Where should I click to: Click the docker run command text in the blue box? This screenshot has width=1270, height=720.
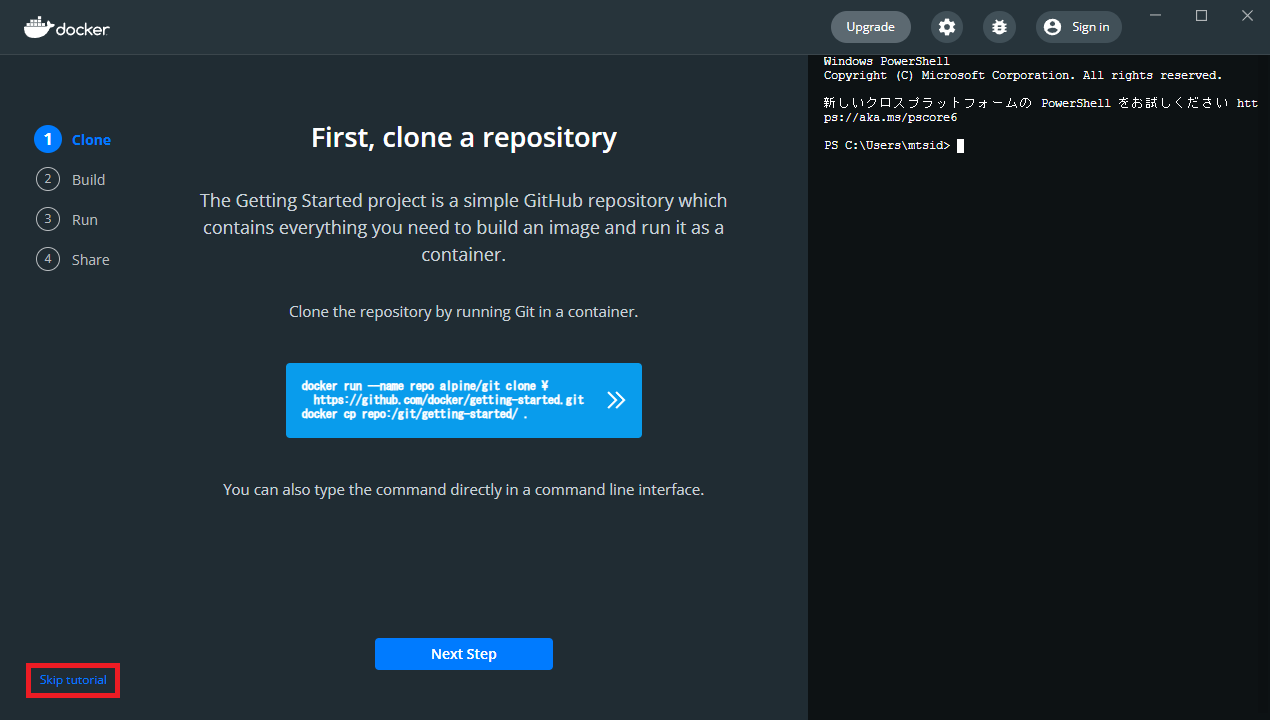(442, 400)
